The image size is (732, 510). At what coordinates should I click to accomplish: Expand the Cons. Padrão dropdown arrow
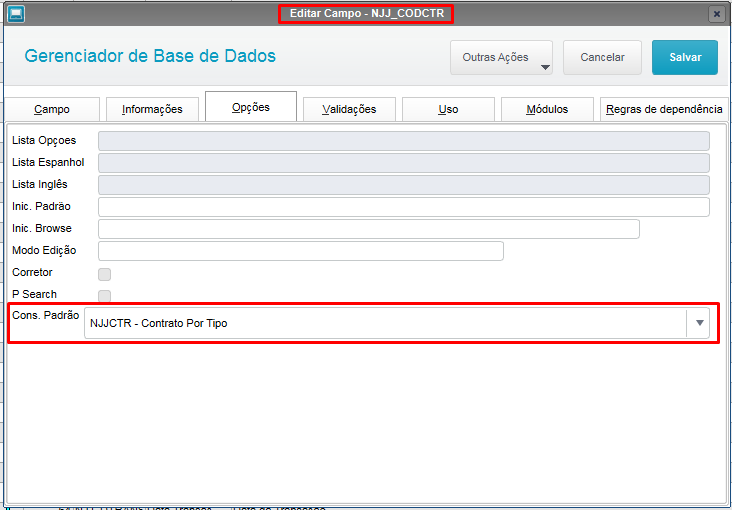699,323
